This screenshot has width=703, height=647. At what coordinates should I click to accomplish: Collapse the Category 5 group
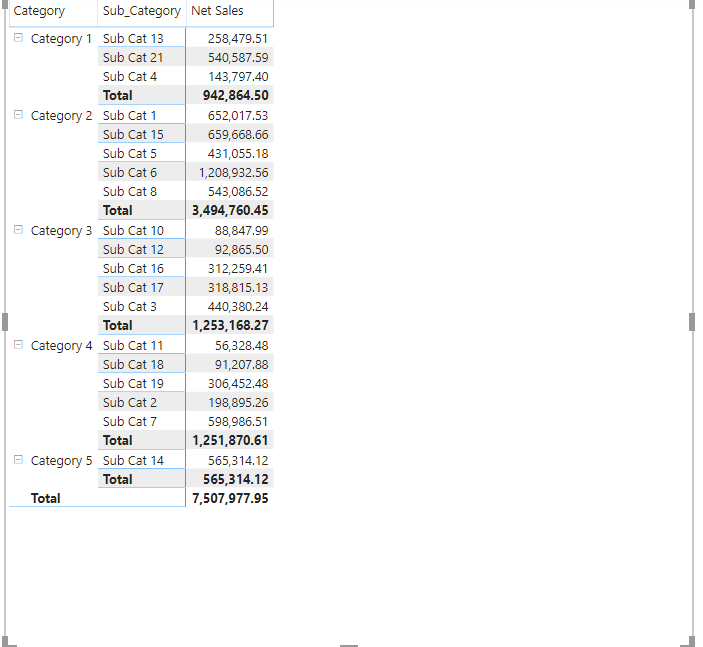18,460
